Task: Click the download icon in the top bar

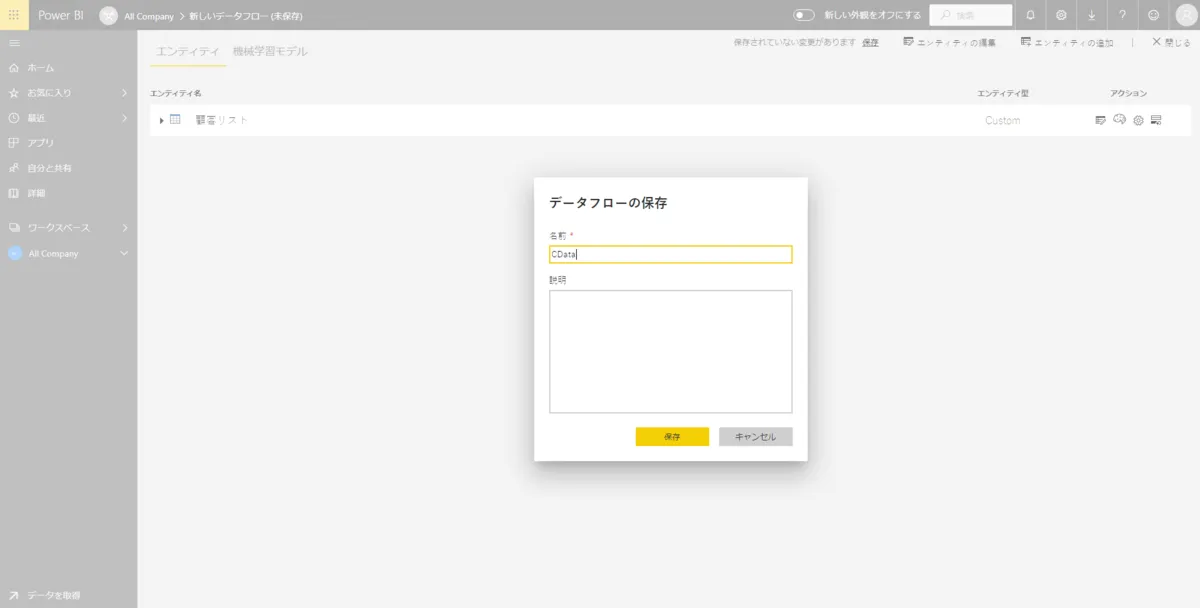Action: click(1092, 15)
